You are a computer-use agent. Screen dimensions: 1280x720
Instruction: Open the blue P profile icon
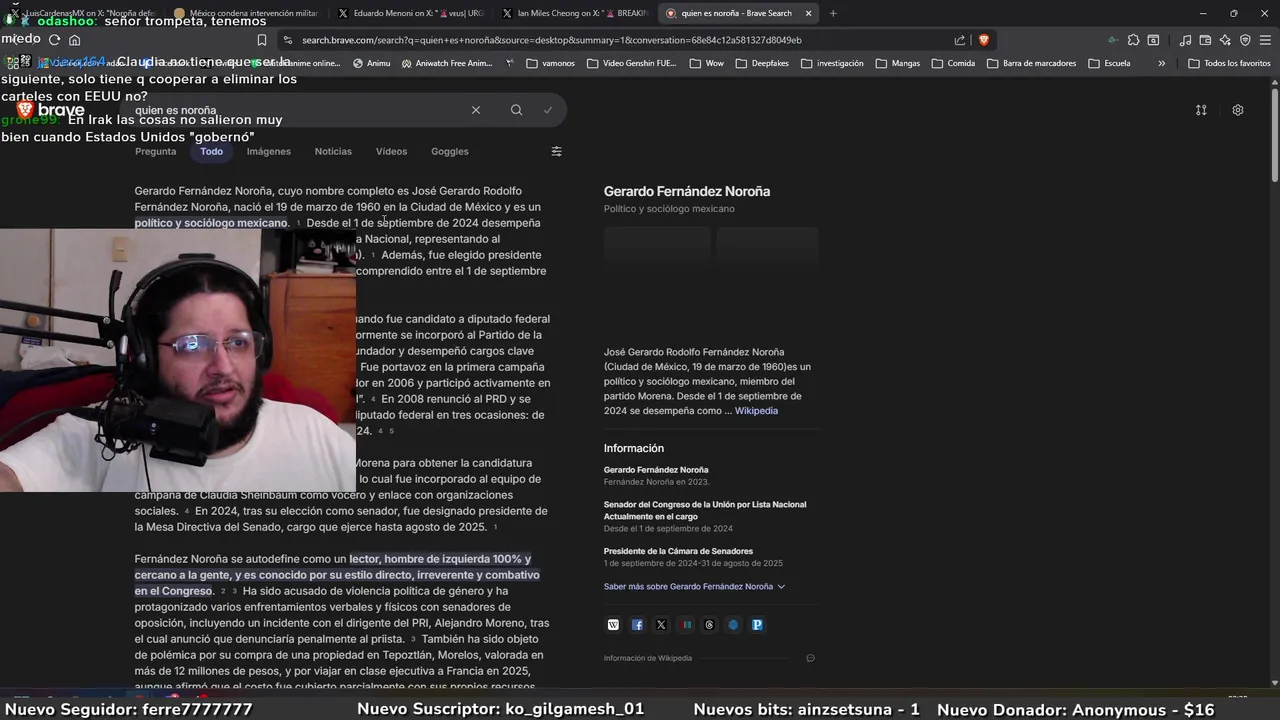click(x=757, y=625)
